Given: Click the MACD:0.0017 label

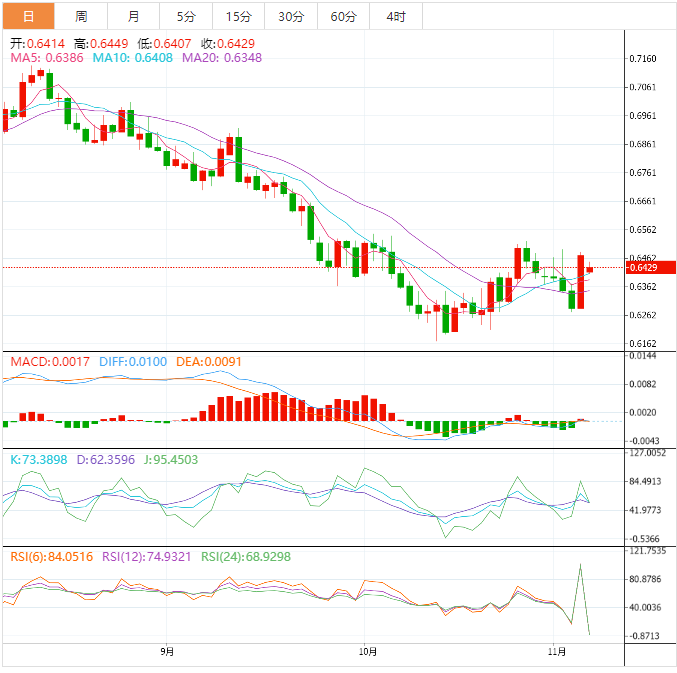Looking at the screenshot, I should point(50,362).
